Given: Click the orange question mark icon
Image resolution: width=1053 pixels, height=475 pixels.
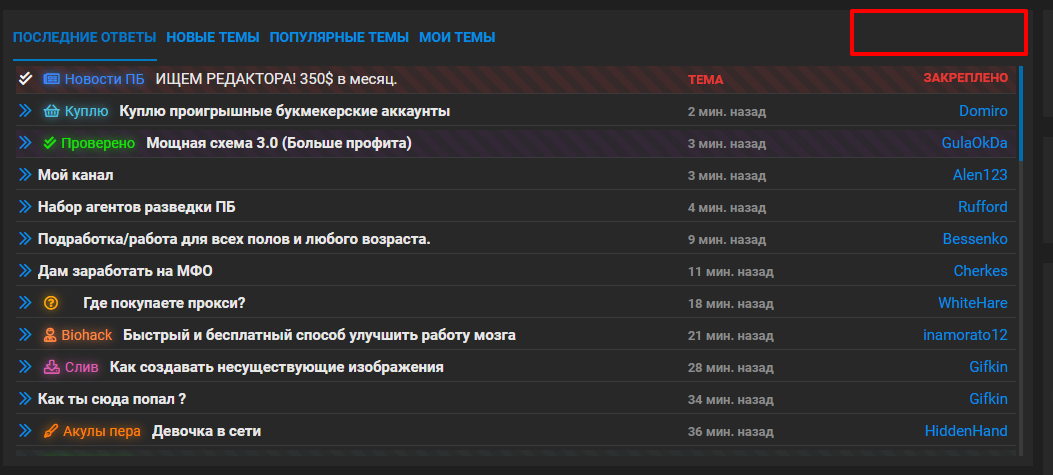Looking at the screenshot, I should pos(51,303).
